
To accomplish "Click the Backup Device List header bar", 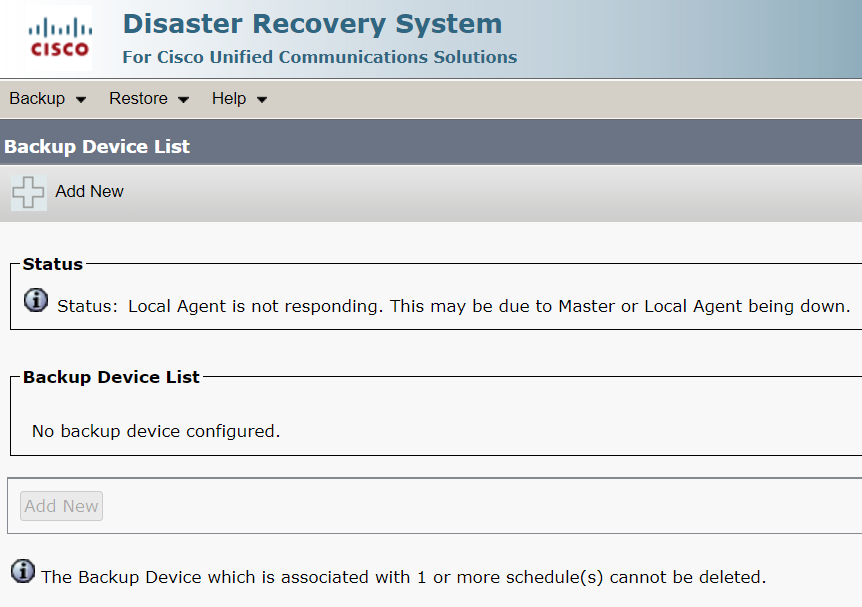I will pos(97,146).
